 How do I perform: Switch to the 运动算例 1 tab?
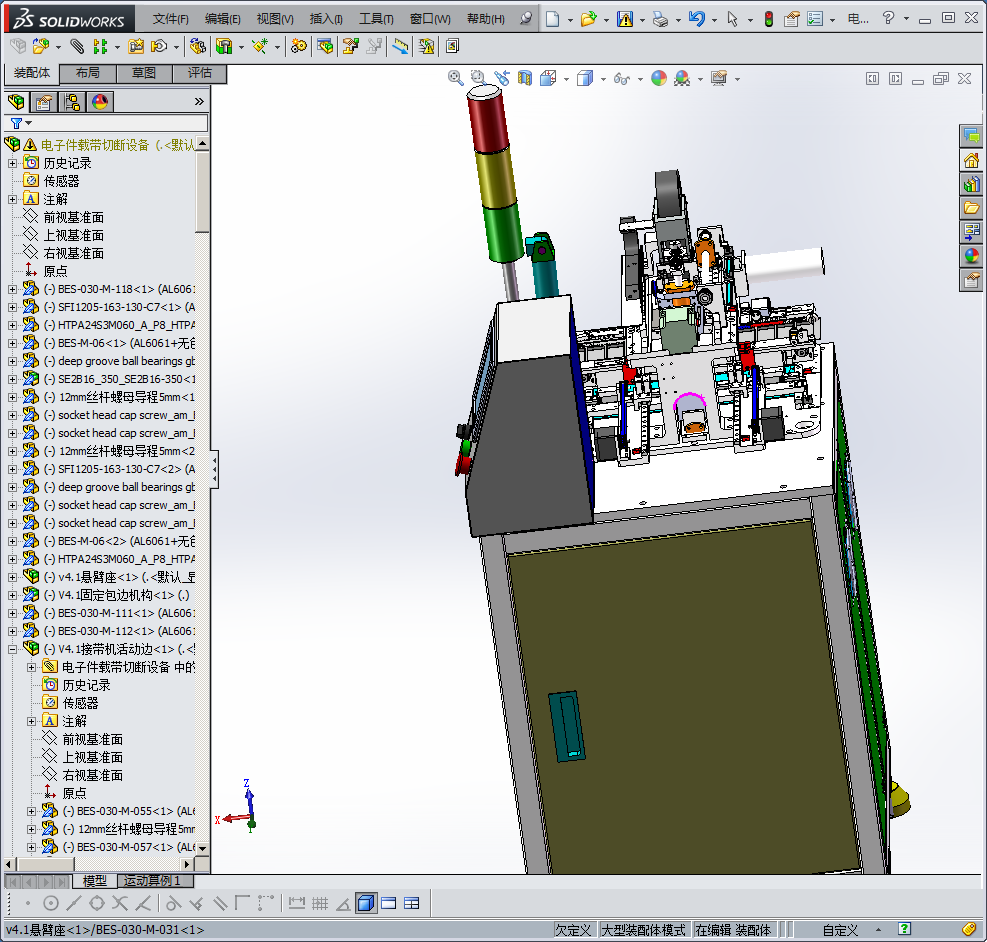(x=153, y=881)
